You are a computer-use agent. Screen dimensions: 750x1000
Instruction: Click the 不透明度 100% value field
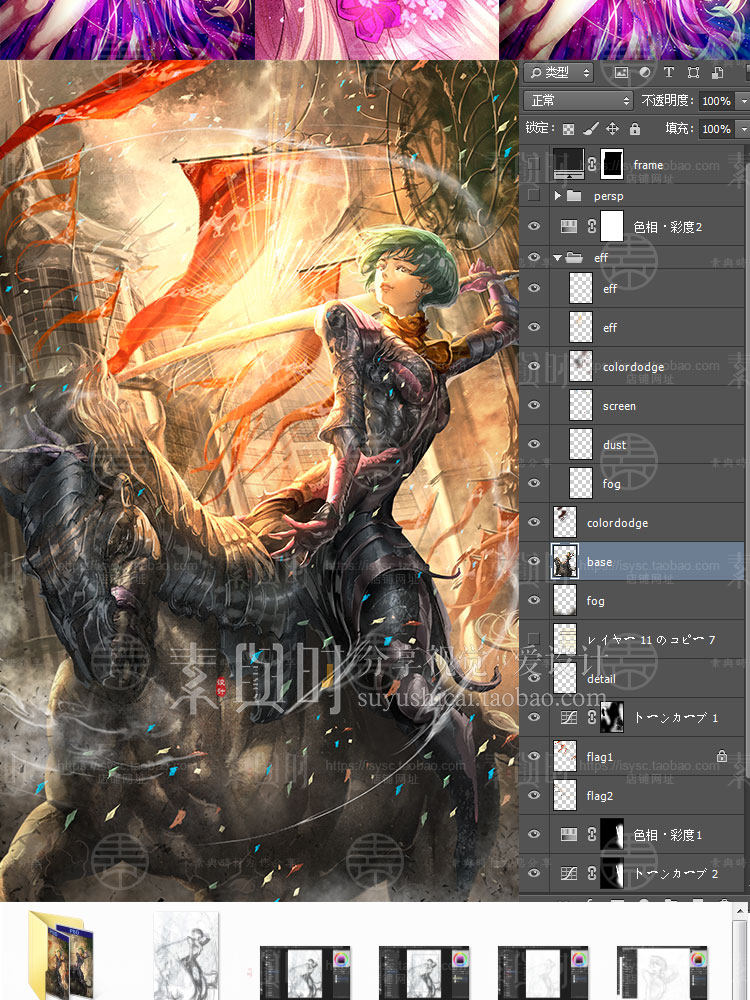pyautogui.click(x=717, y=101)
